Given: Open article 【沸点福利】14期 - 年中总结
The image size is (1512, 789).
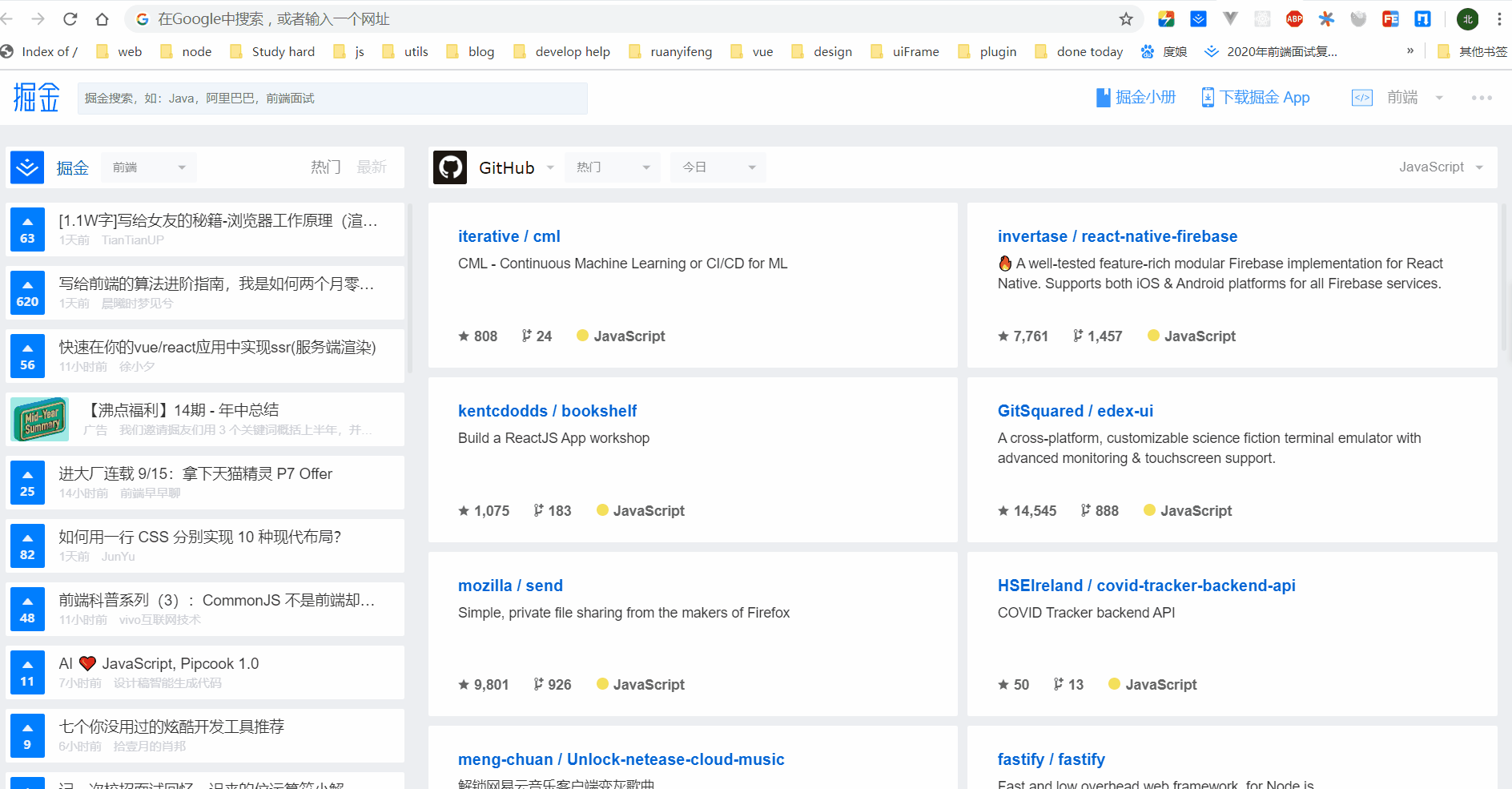Looking at the screenshot, I should pyautogui.click(x=181, y=410).
